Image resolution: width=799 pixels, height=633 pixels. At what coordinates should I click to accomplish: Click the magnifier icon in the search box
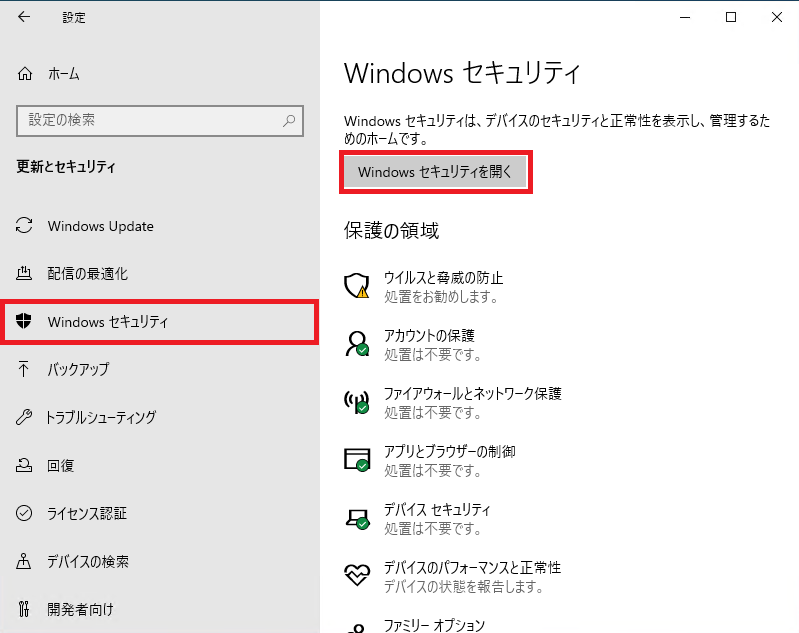click(289, 121)
